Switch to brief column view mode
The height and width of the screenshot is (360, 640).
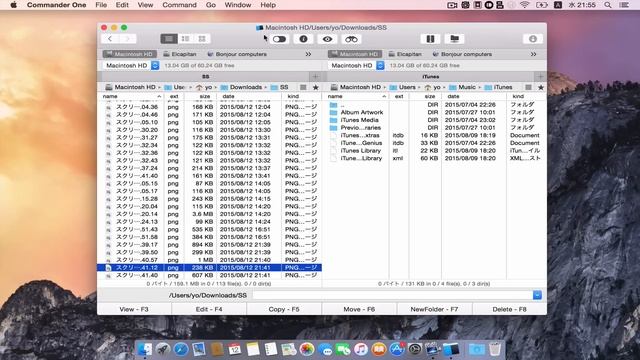click(x=185, y=39)
